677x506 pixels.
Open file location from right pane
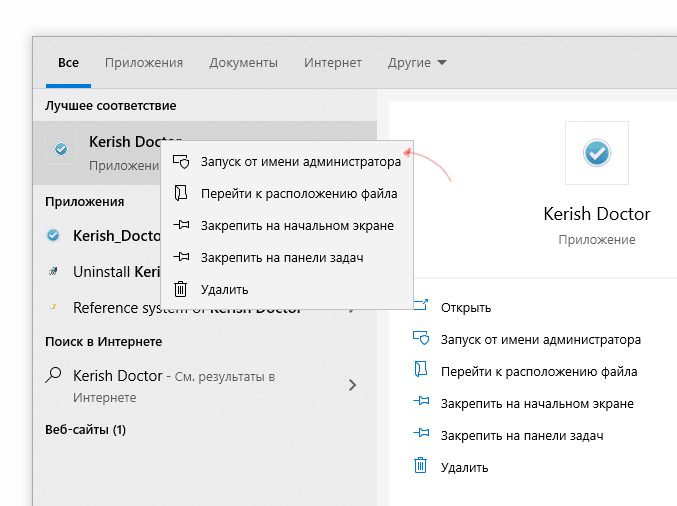[539, 372]
